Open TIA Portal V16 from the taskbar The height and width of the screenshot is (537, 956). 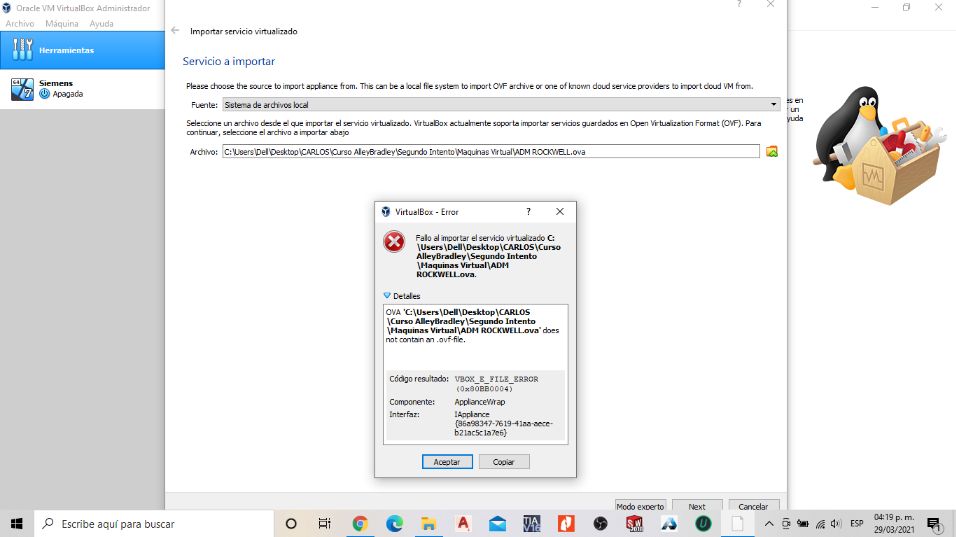[532, 524]
